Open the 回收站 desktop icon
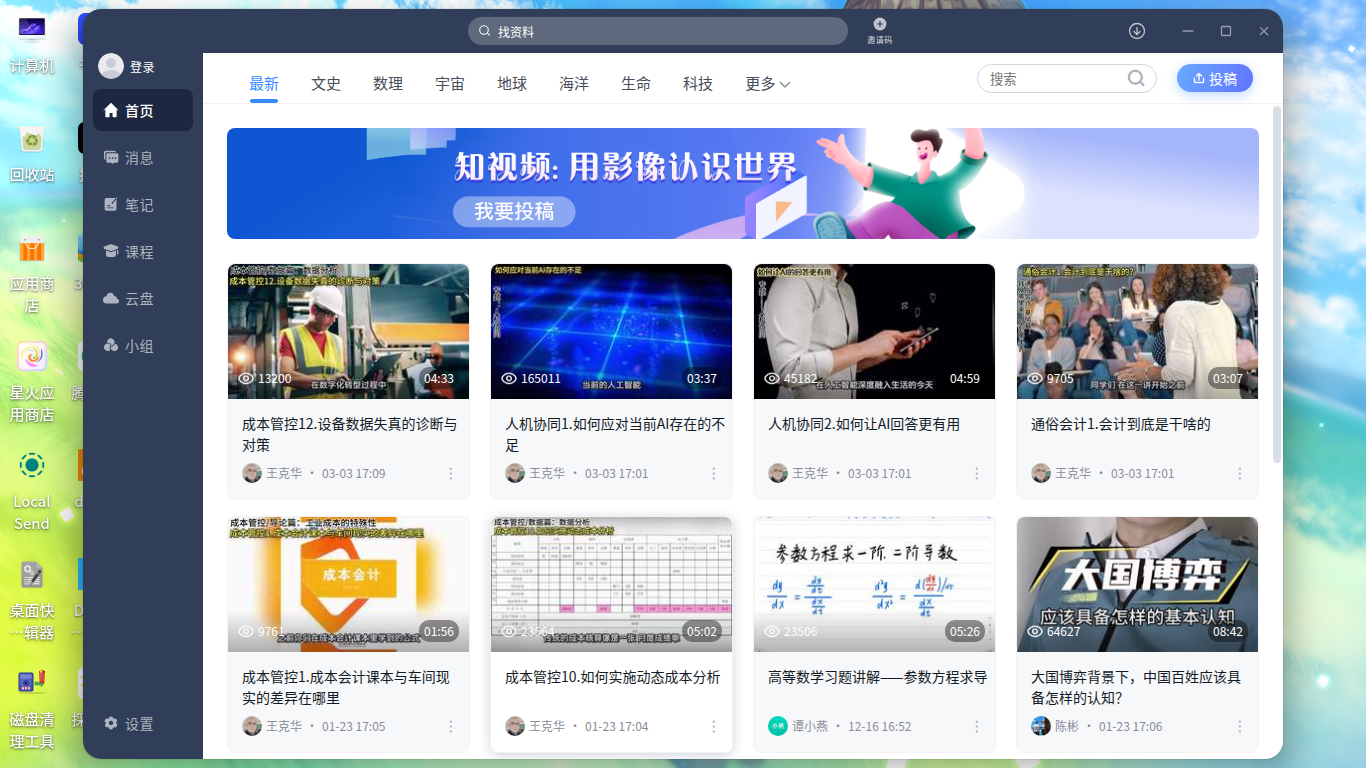The height and width of the screenshot is (768, 1366). [x=32, y=154]
